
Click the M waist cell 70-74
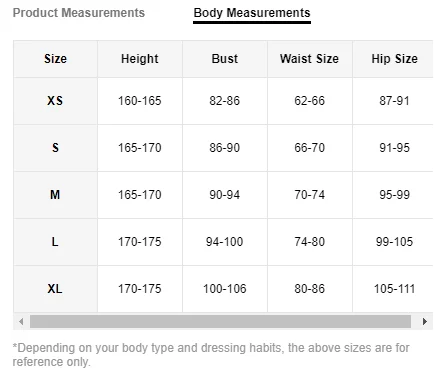(310, 195)
